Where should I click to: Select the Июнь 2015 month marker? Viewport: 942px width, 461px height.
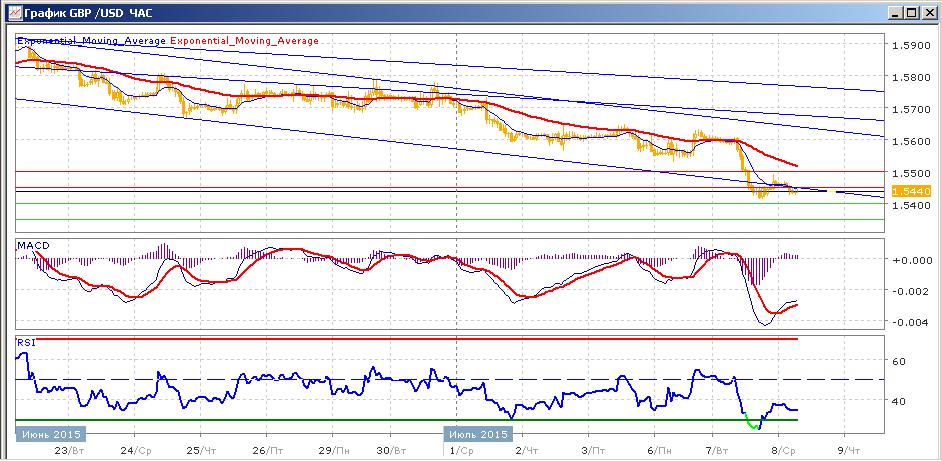point(52,433)
